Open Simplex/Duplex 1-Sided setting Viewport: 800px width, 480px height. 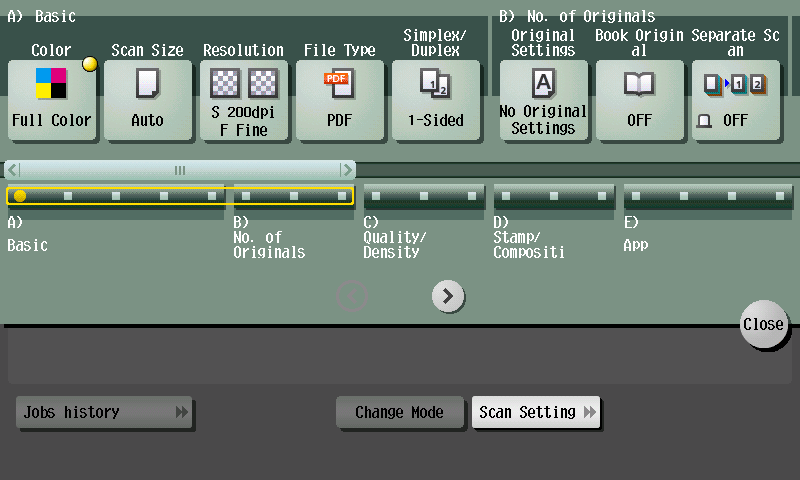tap(435, 100)
